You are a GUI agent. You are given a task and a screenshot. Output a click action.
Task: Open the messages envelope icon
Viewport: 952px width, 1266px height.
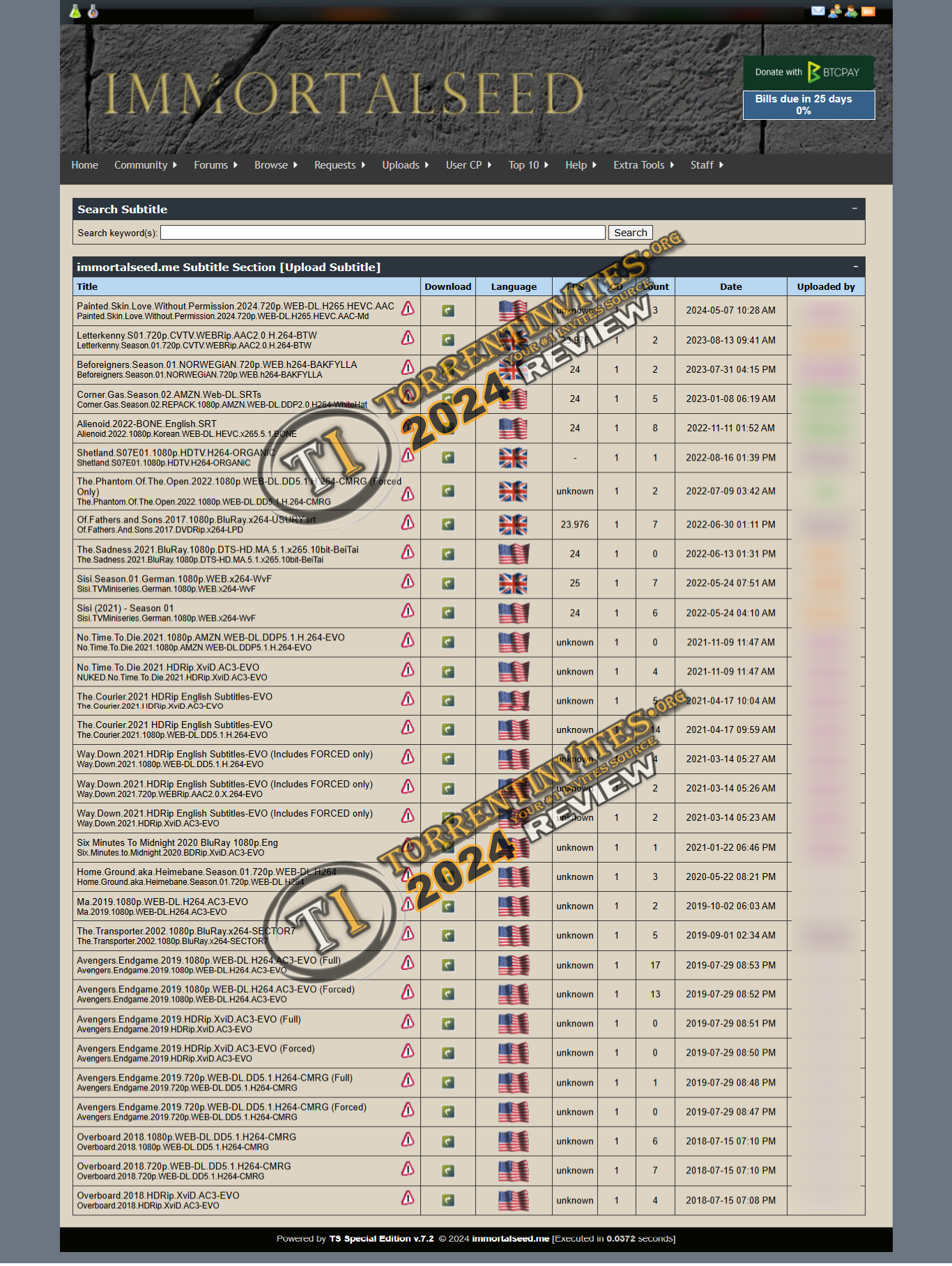pos(817,10)
